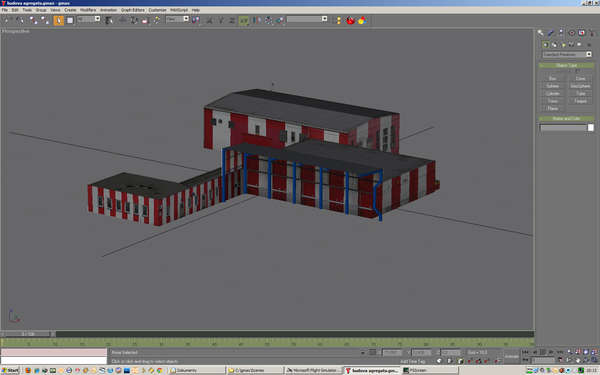
Task: Open the Shapes category icon in Create panel
Action: point(554,45)
